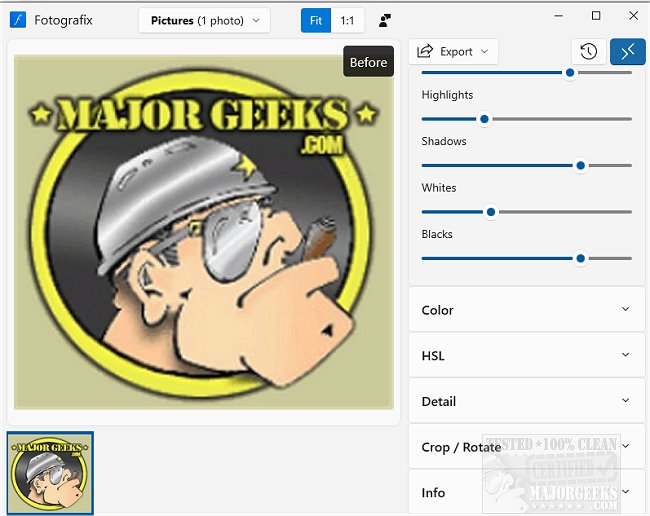650x516 pixels.
Task: Switch to 1:1 zoom mode
Action: [x=347, y=20]
